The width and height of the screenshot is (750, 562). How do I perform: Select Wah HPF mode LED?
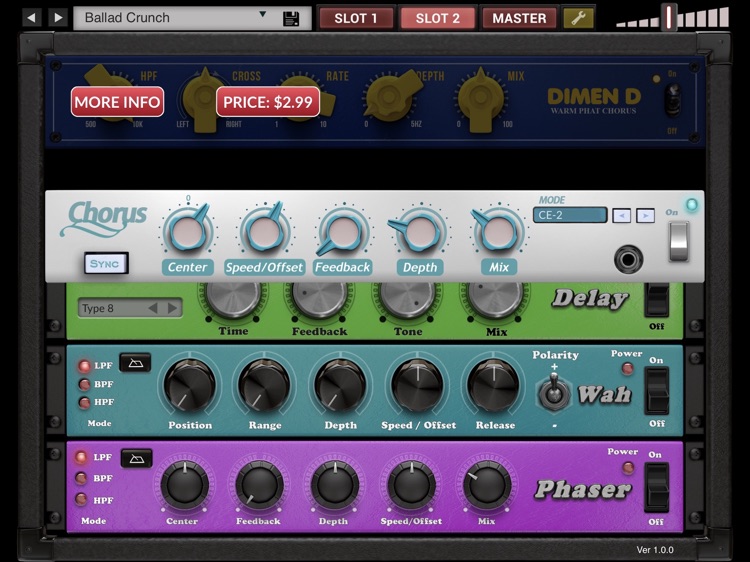[84, 402]
